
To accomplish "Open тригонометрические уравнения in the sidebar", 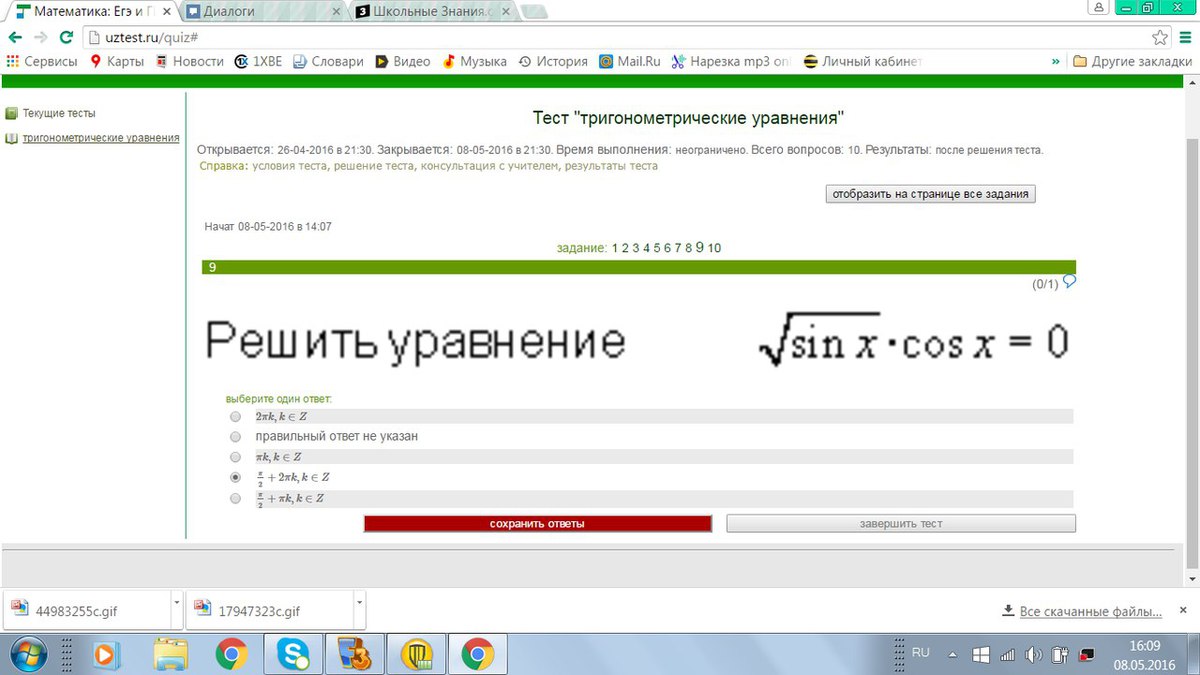I will 101,138.
